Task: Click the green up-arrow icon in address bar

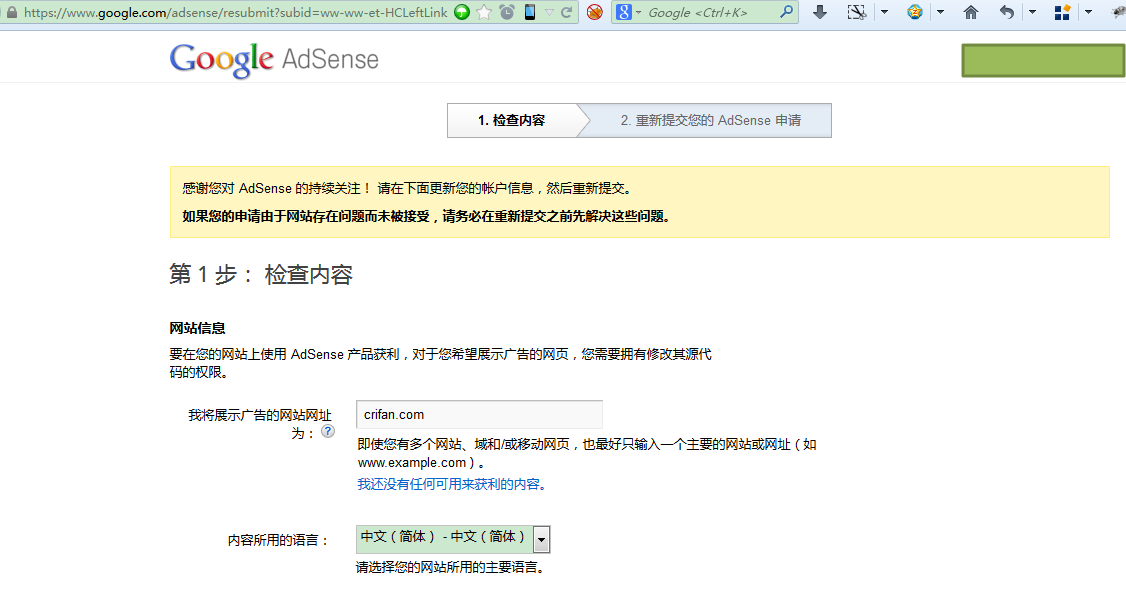Action: pyautogui.click(x=462, y=12)
